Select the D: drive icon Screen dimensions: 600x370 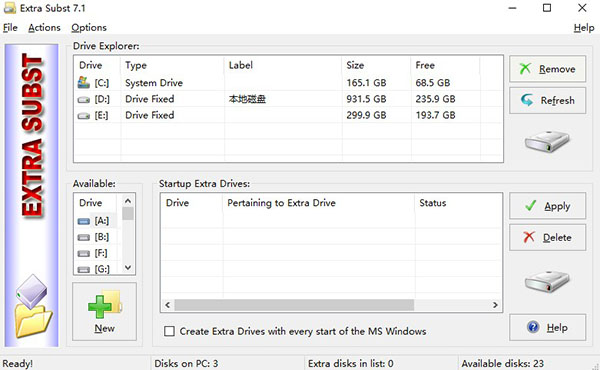[83, 100]
